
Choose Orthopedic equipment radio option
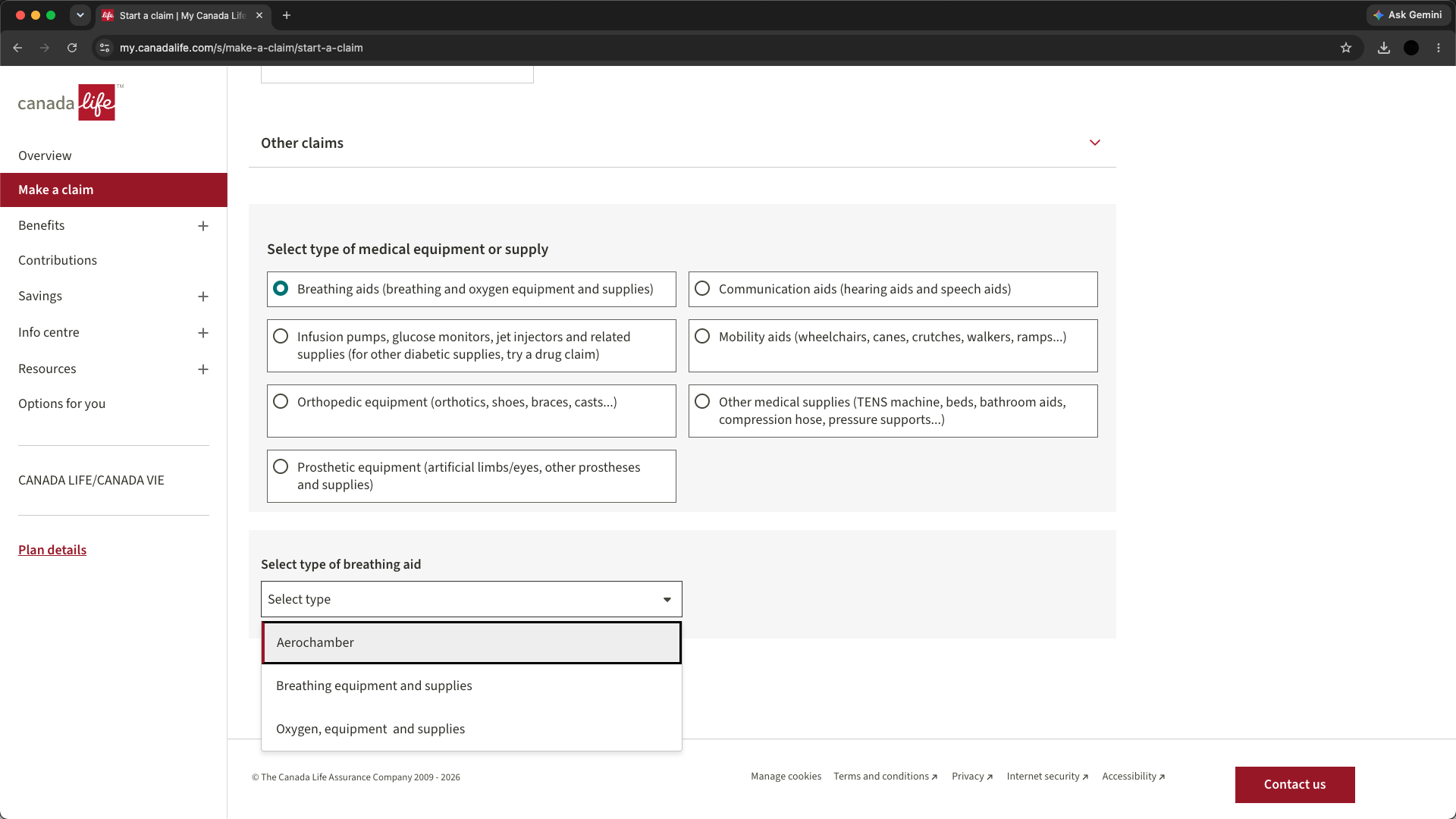coord(281,402)
